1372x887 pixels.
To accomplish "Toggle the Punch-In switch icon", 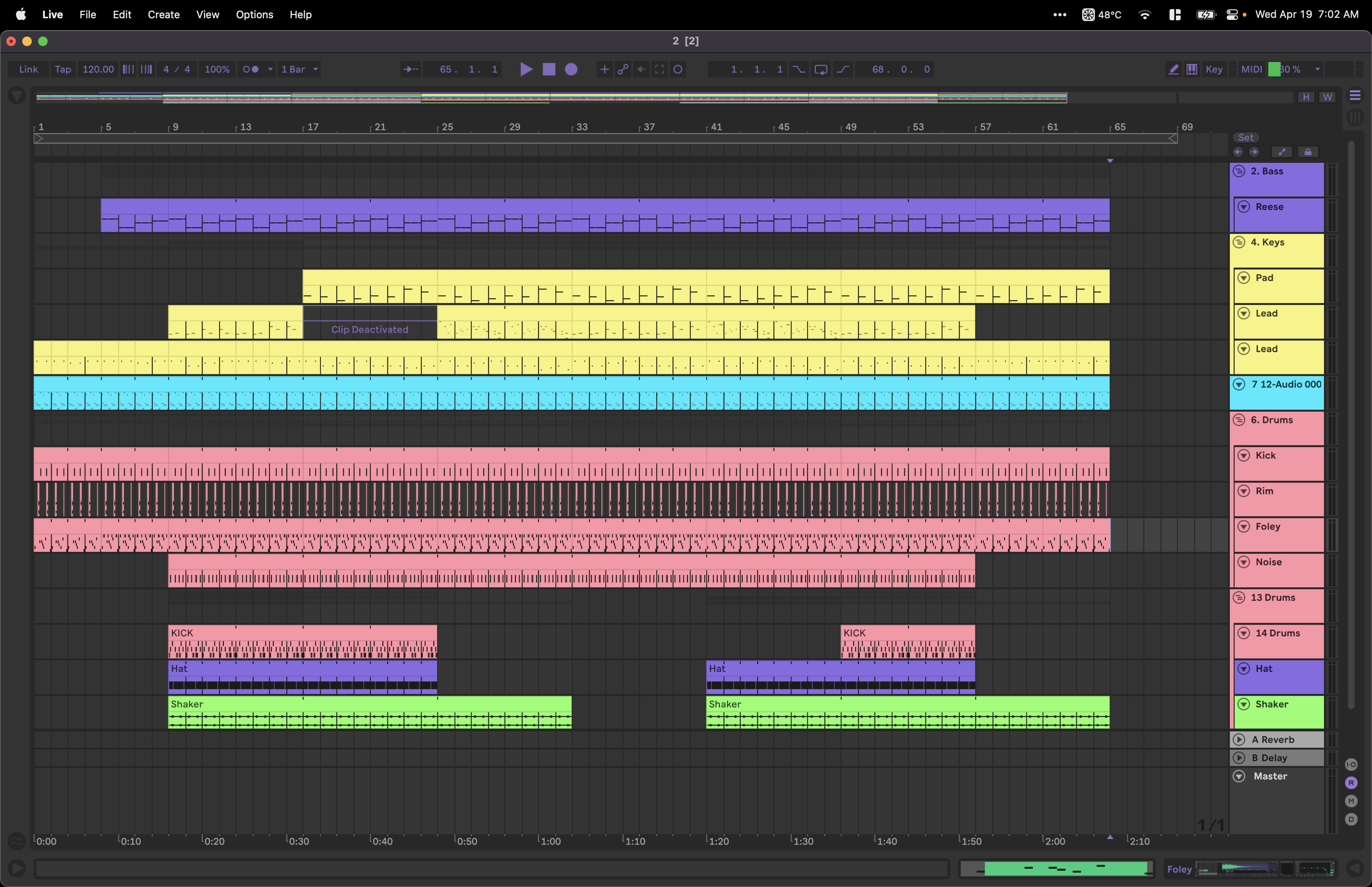I will (799, 69).
